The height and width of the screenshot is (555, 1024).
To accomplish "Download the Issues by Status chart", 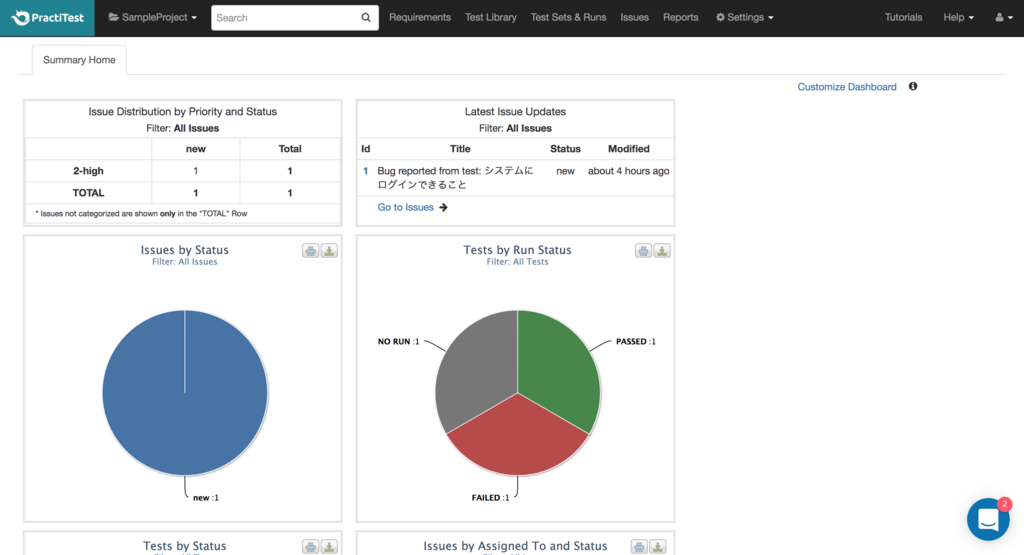I will [329, 251].
